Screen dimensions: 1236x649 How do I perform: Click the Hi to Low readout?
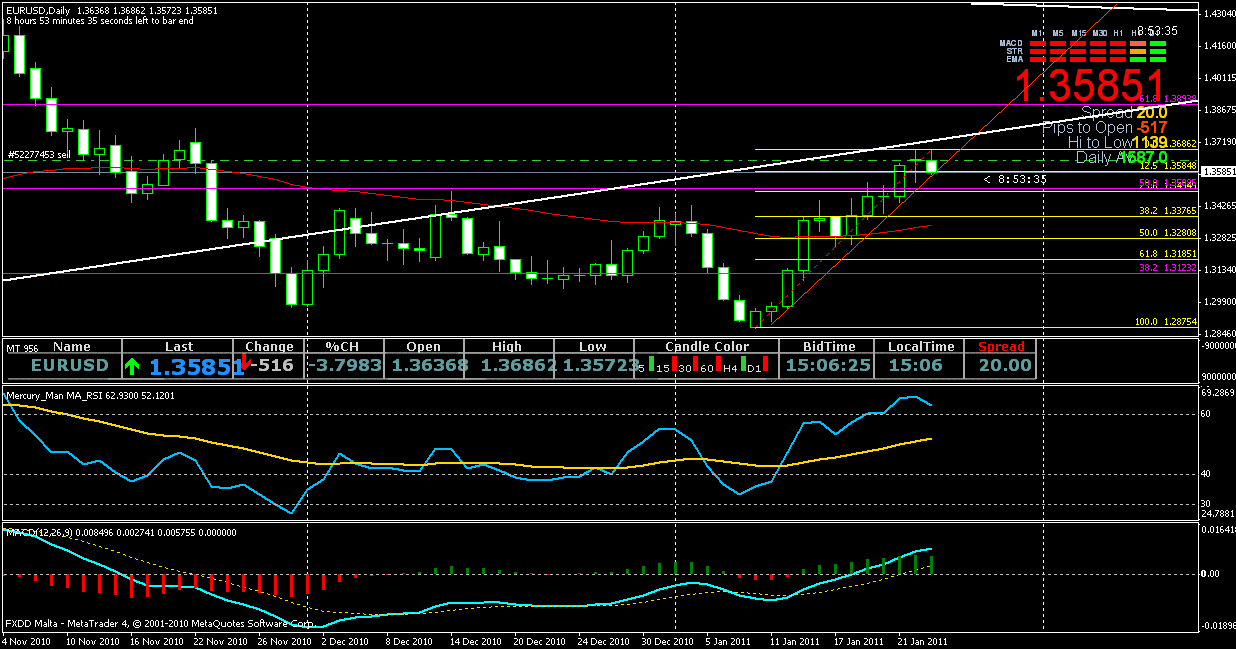coord(1117,143)
